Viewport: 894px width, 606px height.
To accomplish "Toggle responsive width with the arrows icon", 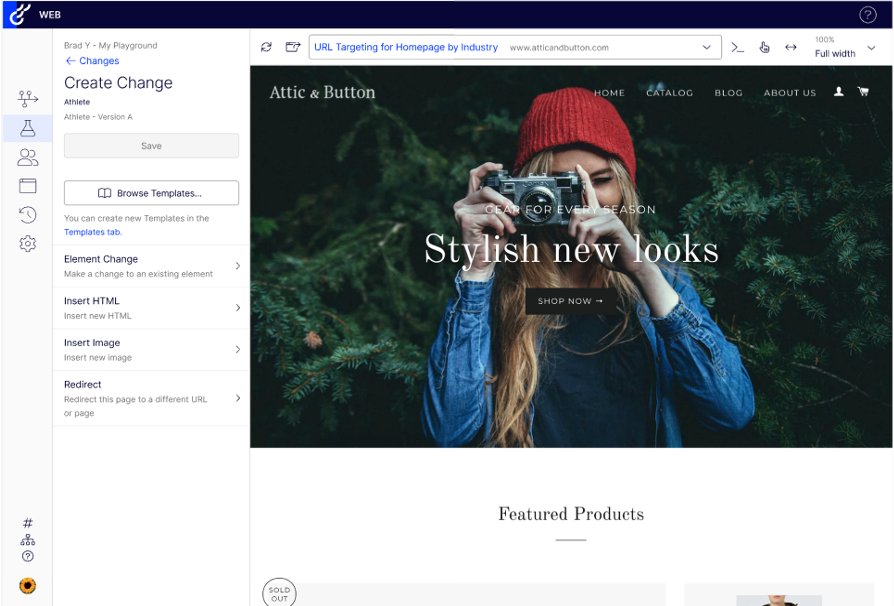I will coord(791,46).
